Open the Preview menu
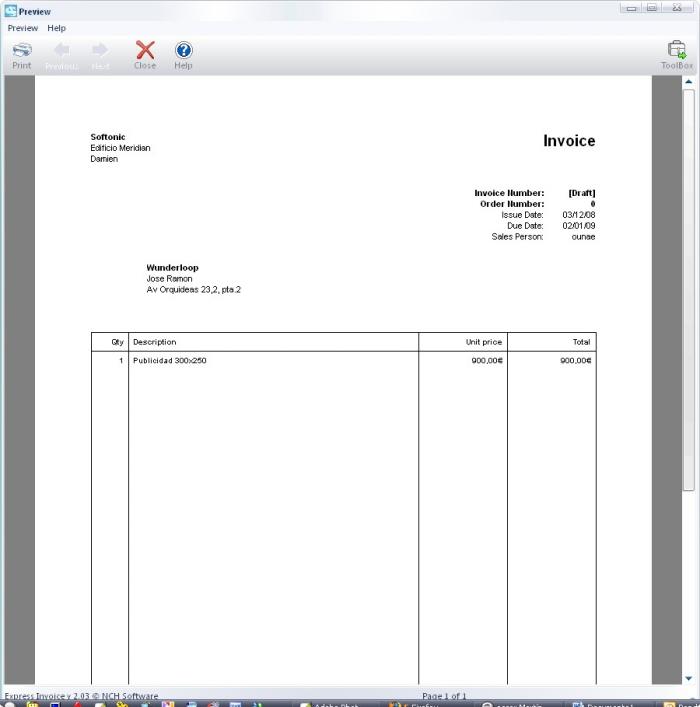Screen dimensions: 700x707 (x=23, y=28)
